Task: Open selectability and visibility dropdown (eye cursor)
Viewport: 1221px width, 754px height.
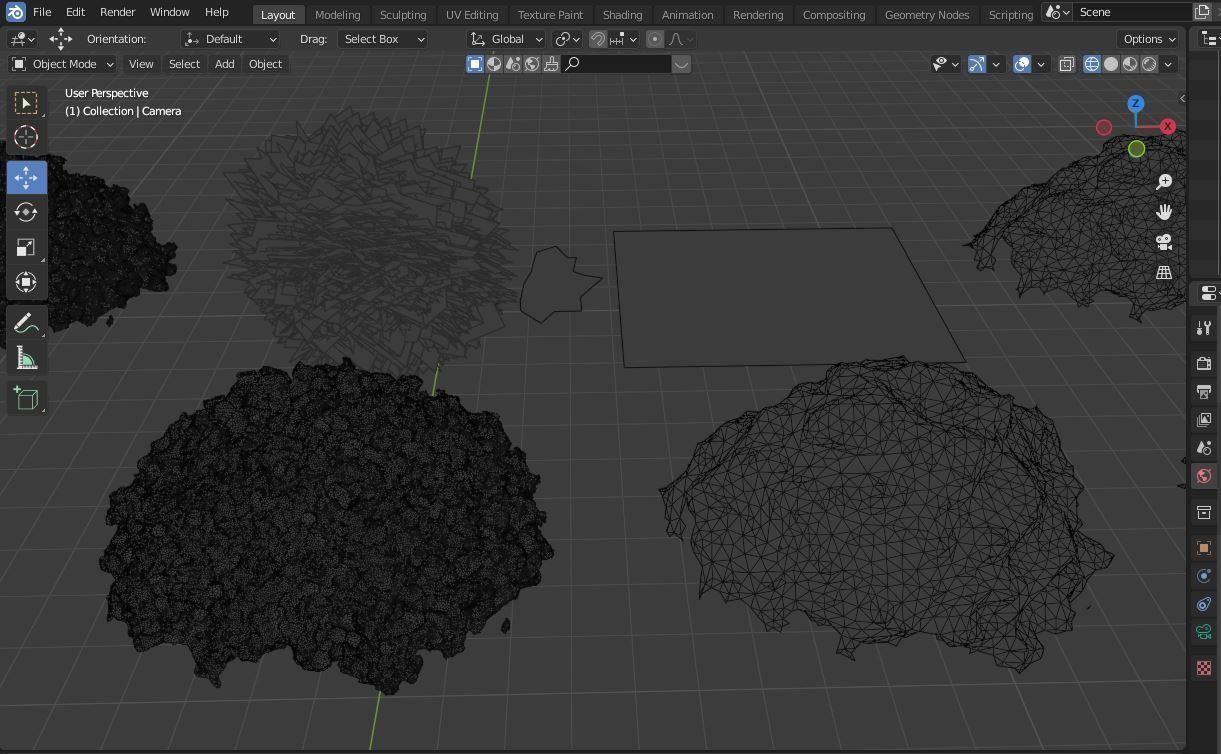Action: (x=945, y=64)
